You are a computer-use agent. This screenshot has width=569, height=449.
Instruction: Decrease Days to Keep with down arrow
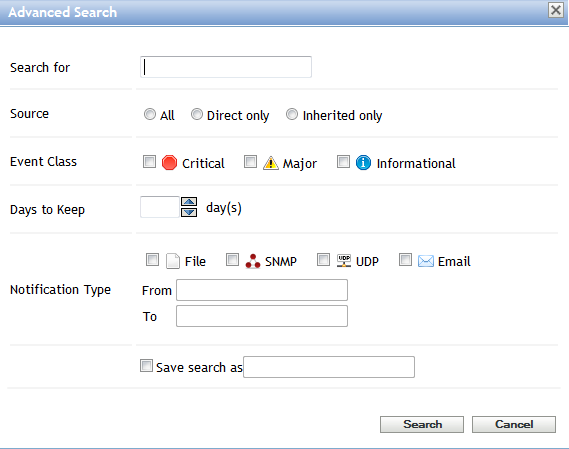point(189,212)
